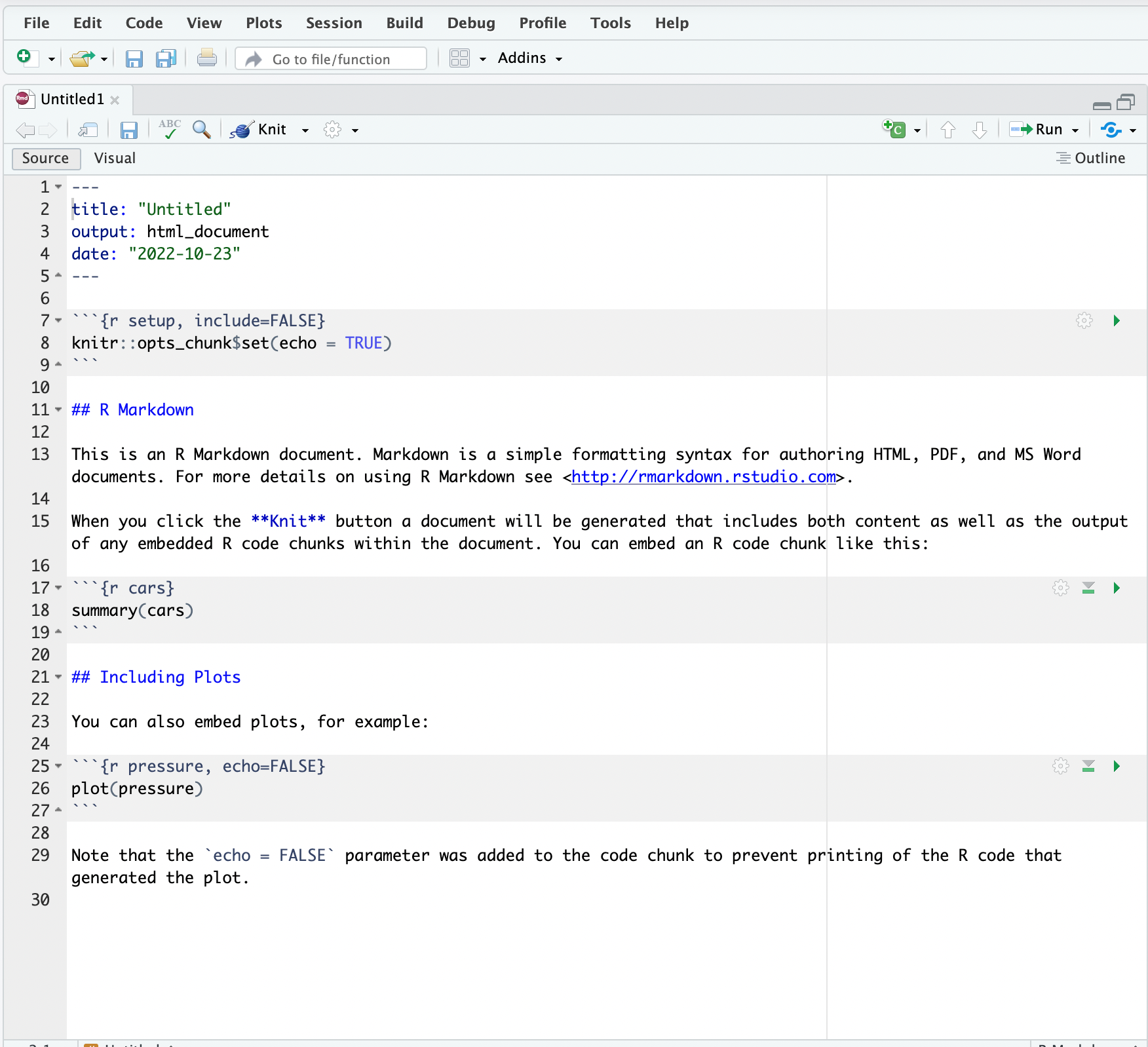Click the Open File folder icon
The width and height of the screenshot is (1148, 1047).
tap(83, 58)
